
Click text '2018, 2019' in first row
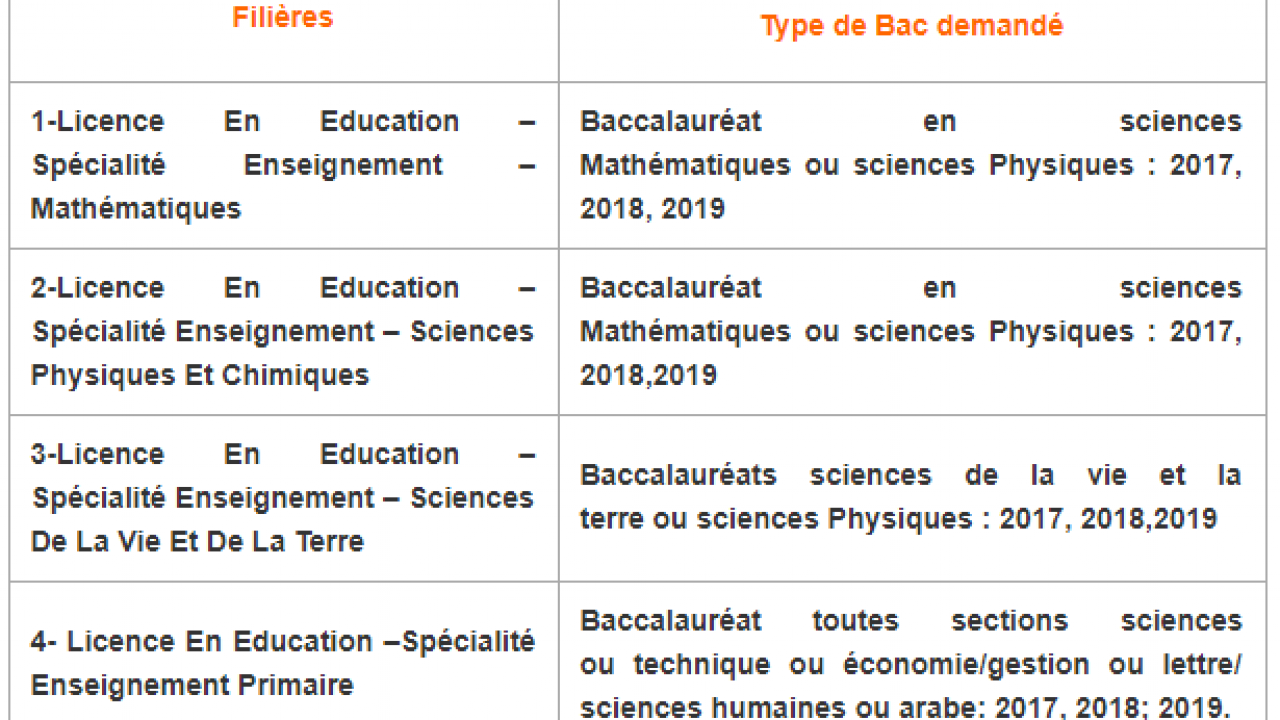coord(652,208)
